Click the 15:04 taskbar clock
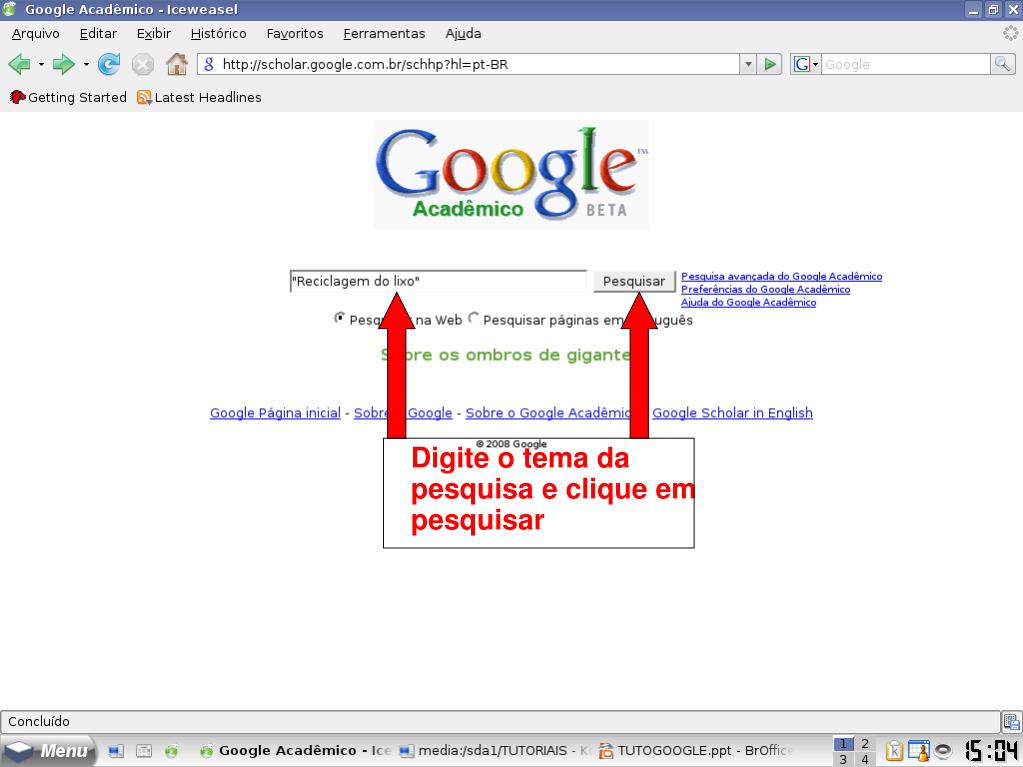Image resolution: width=1023 pixels, height=767 pixels. (991, 751)
